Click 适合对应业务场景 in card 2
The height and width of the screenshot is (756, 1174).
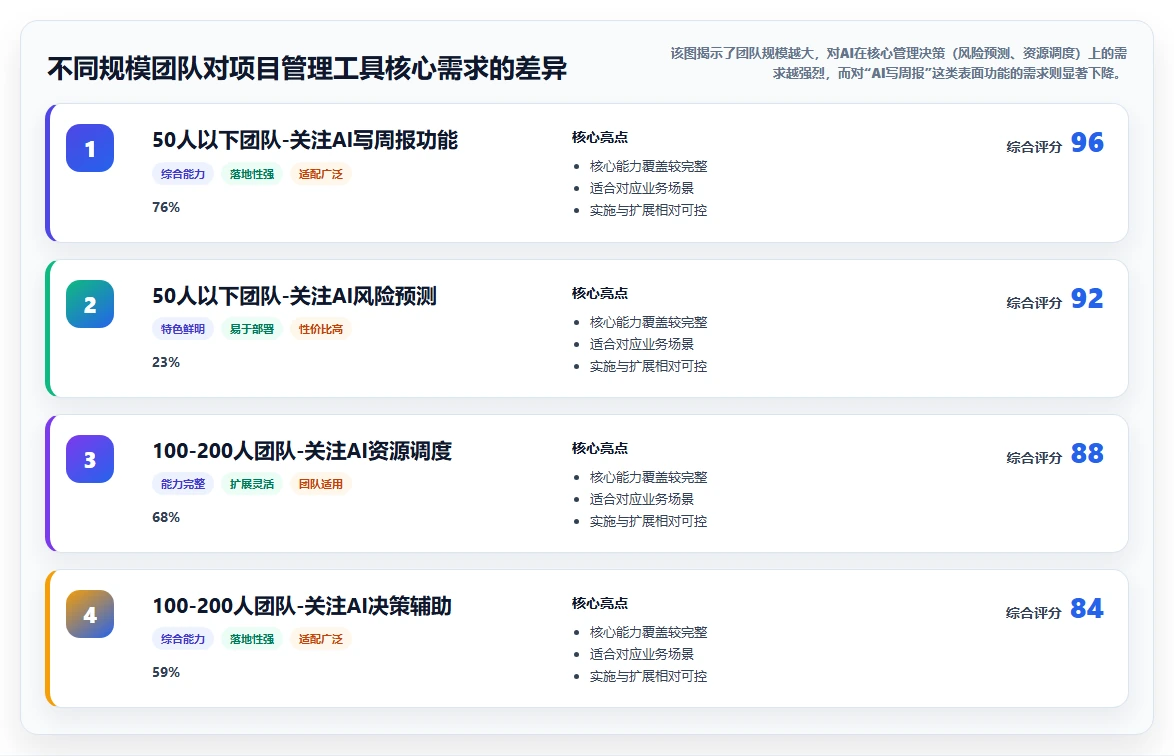pyautogui.click(x=642, y=344)
